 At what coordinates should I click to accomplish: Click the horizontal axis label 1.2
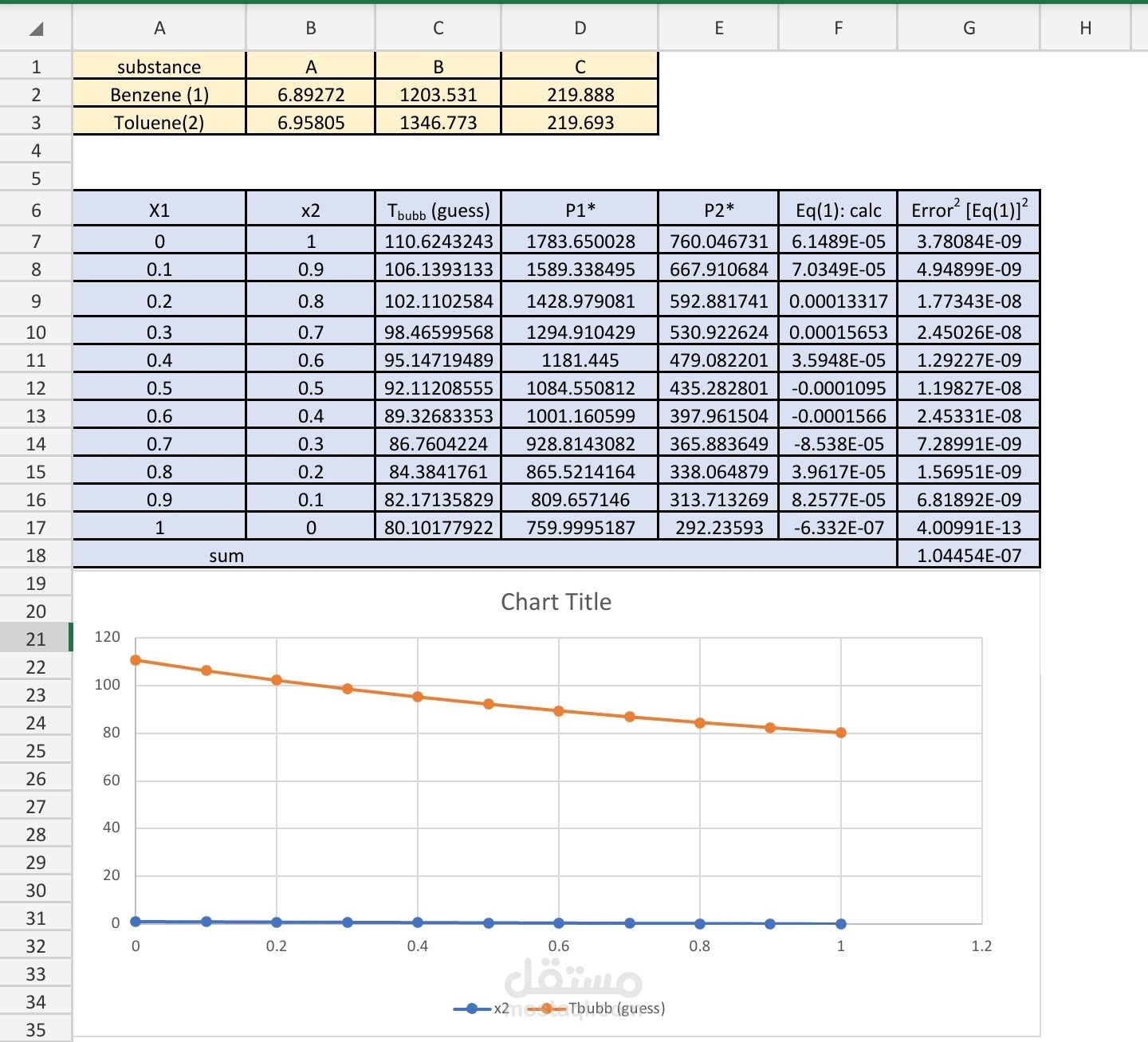(981, 946)
